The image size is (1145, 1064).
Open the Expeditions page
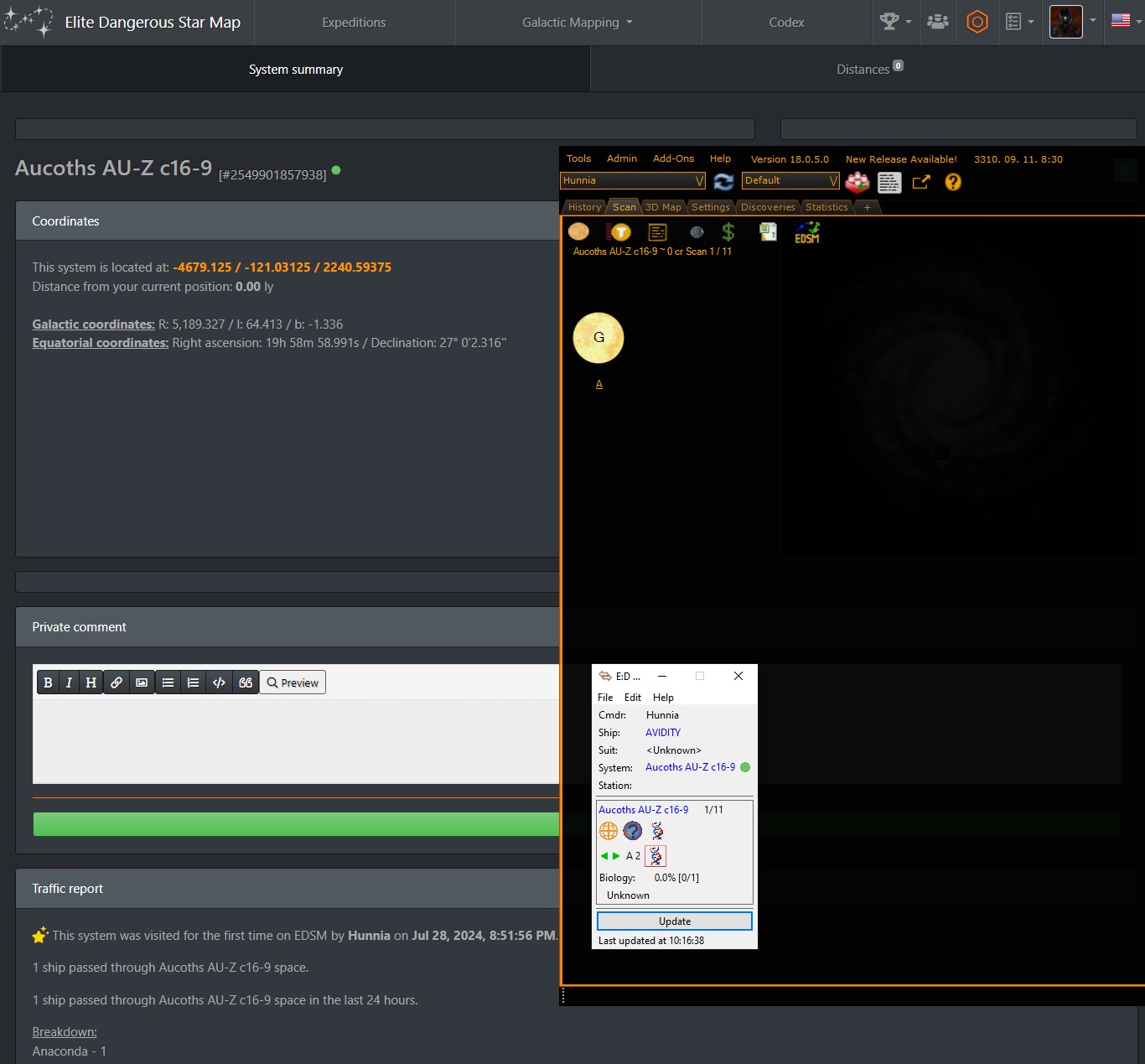point(354,23)
